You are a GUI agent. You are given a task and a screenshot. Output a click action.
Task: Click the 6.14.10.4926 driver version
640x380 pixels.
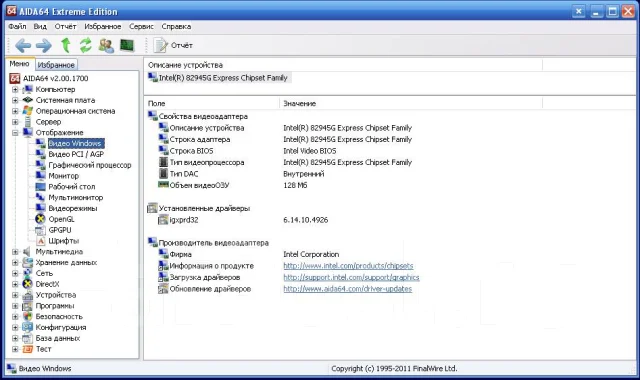point(306,220)
